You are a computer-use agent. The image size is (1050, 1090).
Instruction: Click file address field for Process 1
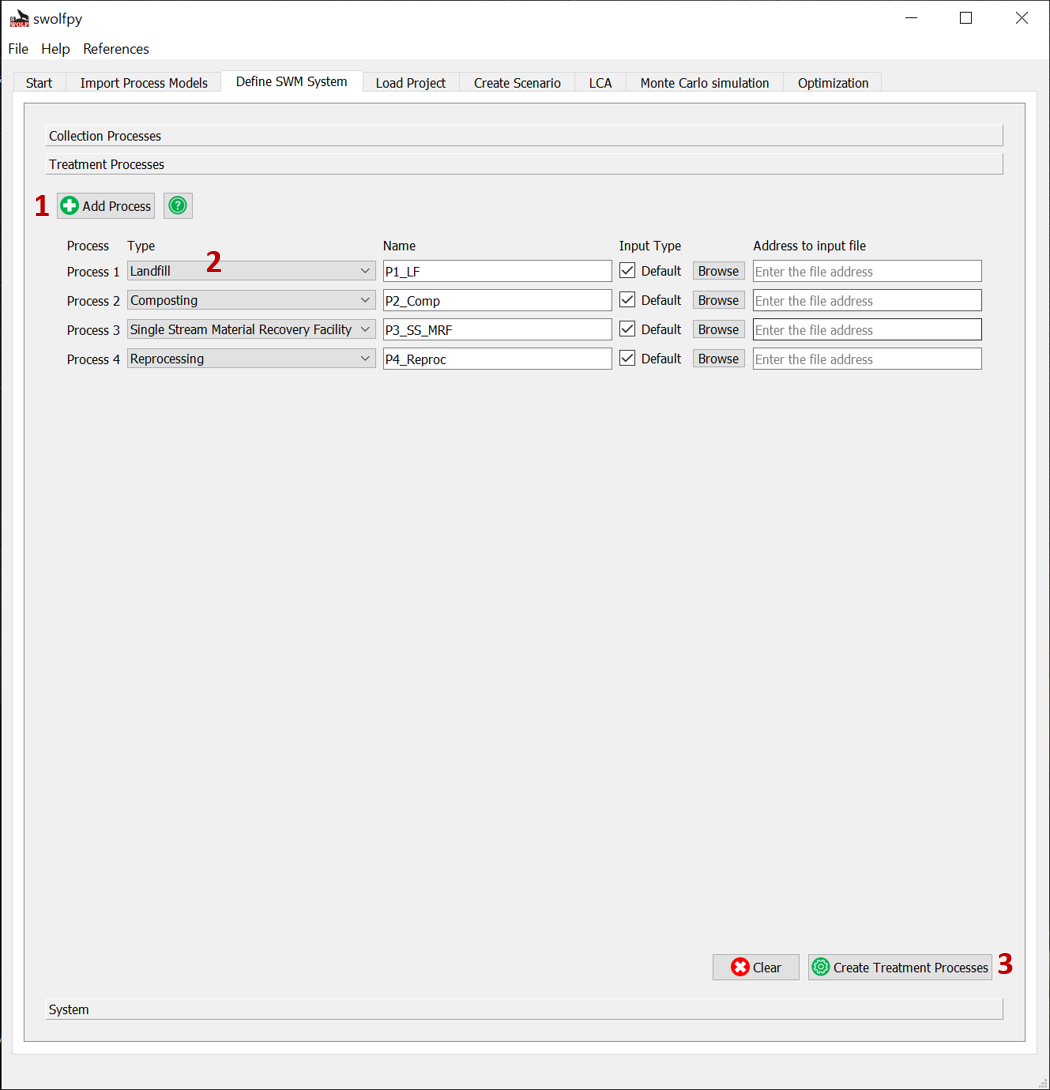pos(867,271)
